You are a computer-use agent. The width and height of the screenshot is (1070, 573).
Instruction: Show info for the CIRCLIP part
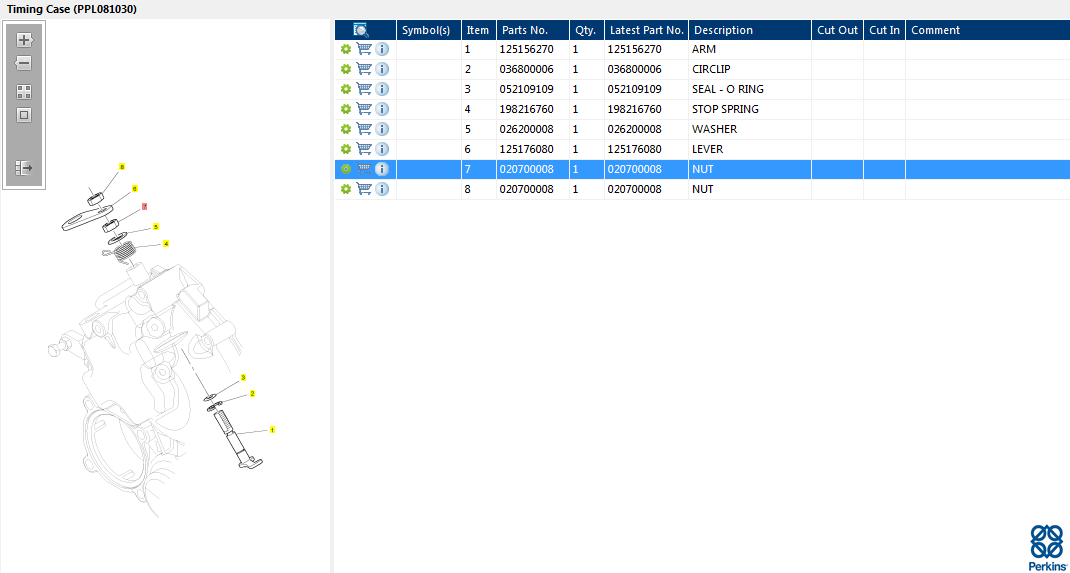[x=382, y=69]
